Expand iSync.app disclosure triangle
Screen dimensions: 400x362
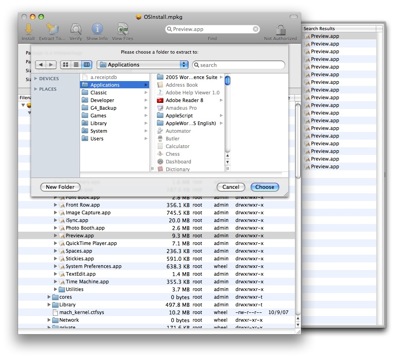tap(55, 220)
